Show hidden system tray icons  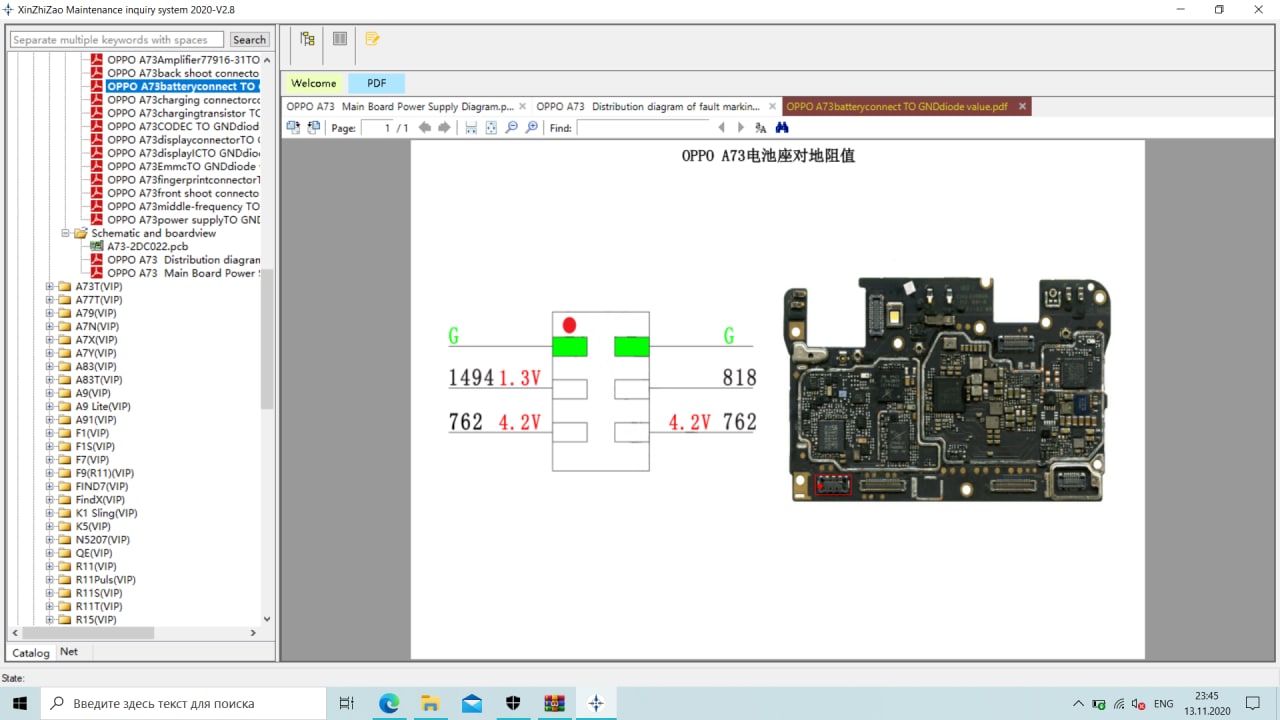coord(1078,704)
